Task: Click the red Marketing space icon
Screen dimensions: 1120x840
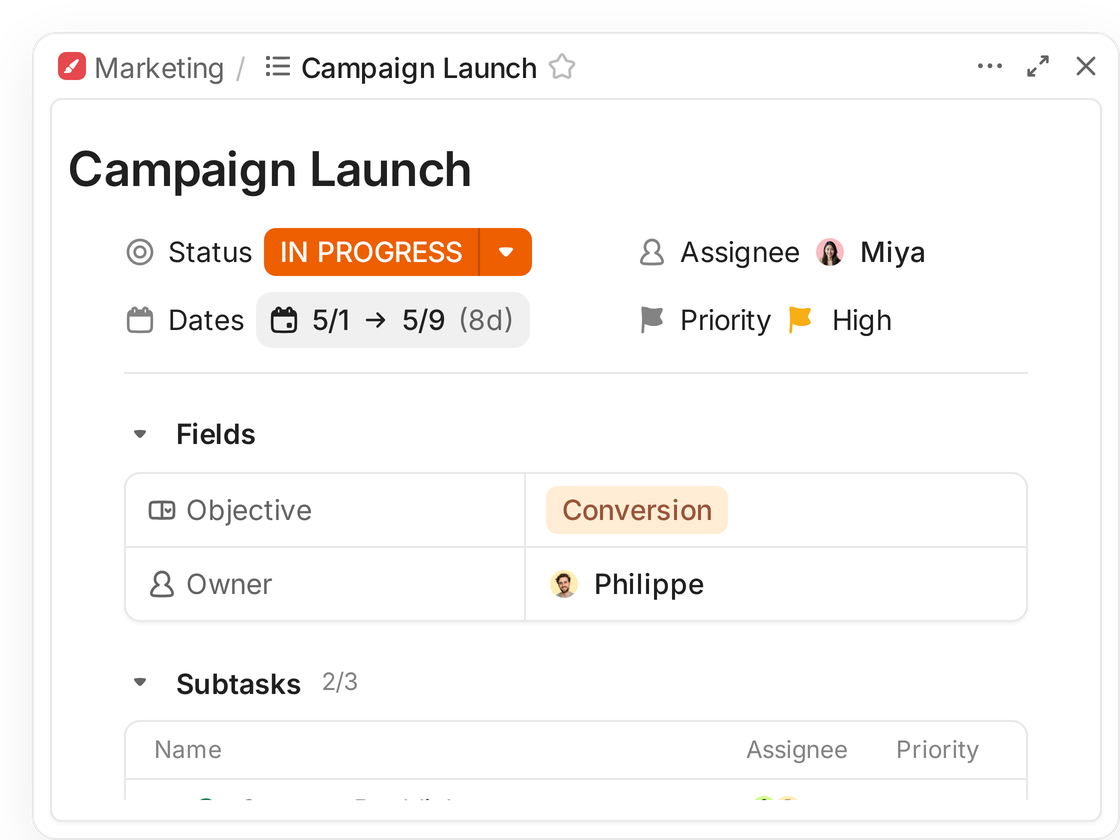Action: (72, 67)
